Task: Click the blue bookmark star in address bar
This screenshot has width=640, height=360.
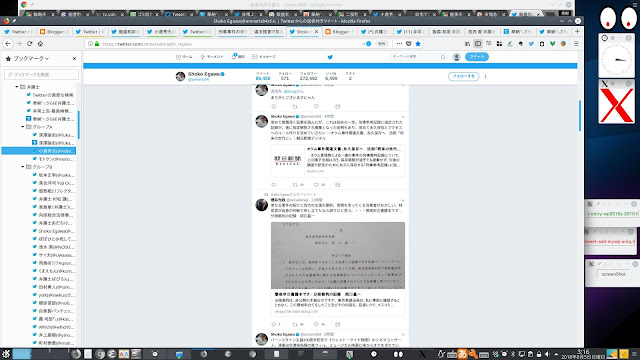Action: pyautogui.click(x=418, y=44)
